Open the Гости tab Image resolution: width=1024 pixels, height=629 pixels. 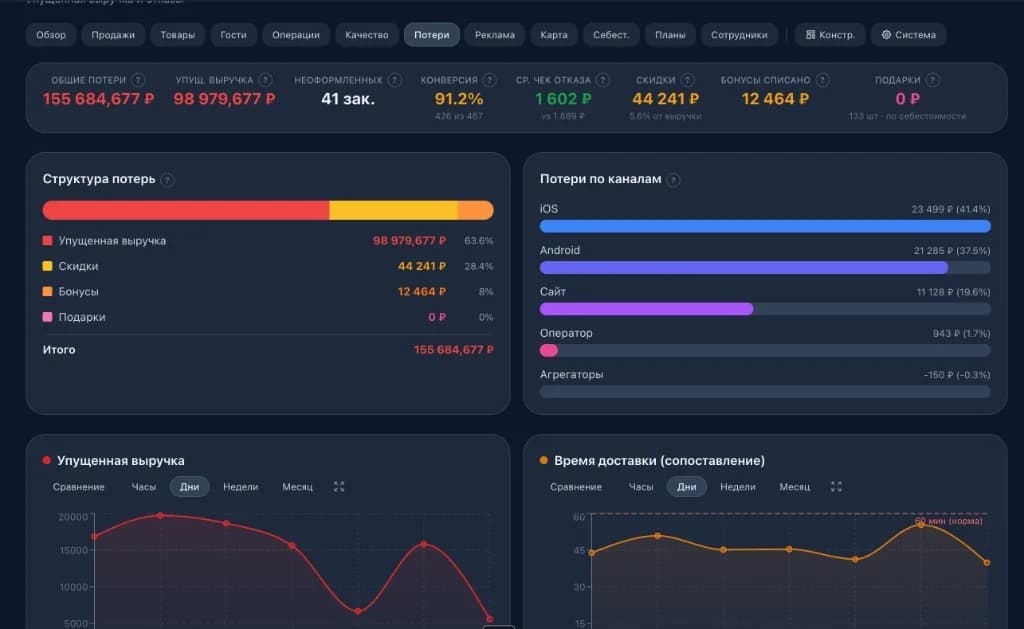tap(233, 35)
